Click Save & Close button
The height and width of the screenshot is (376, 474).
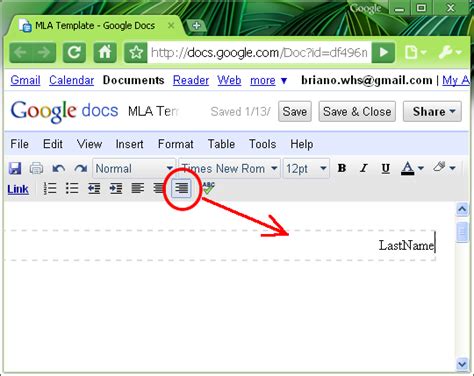[x=357, y=112]
